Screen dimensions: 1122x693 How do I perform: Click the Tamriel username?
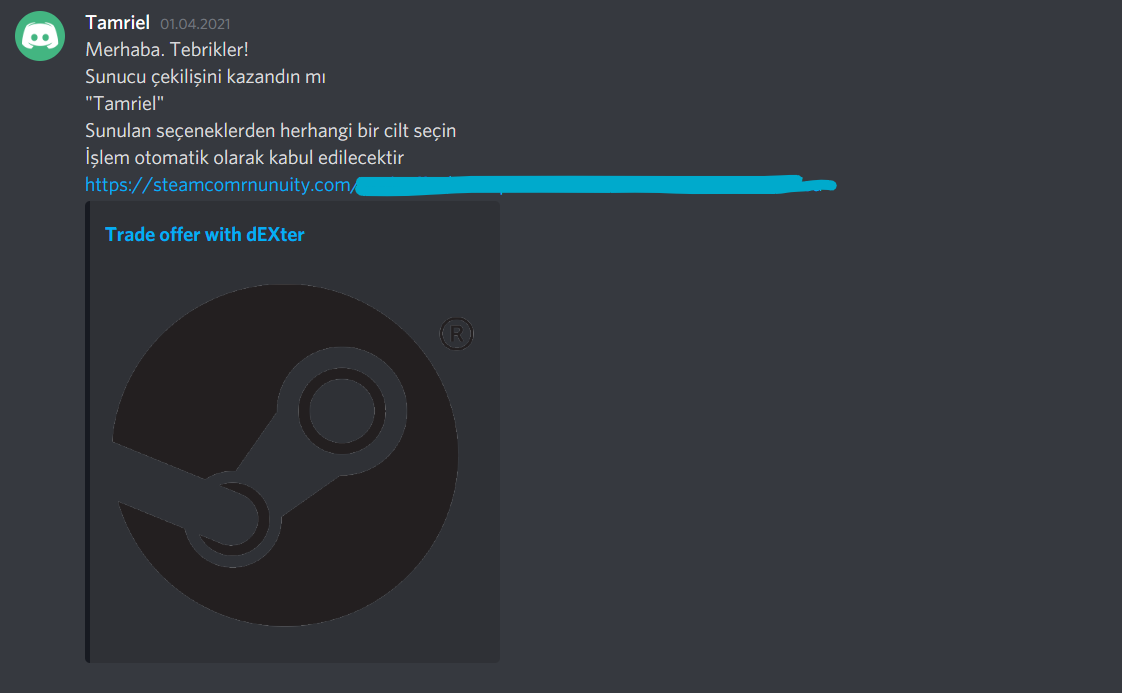(x=117, y=22)
